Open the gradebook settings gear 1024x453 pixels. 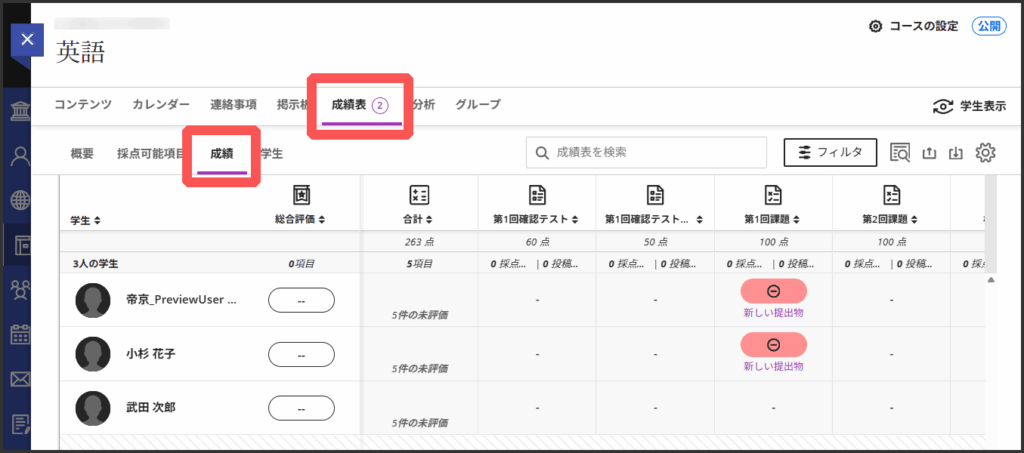(x=985, y=152)
